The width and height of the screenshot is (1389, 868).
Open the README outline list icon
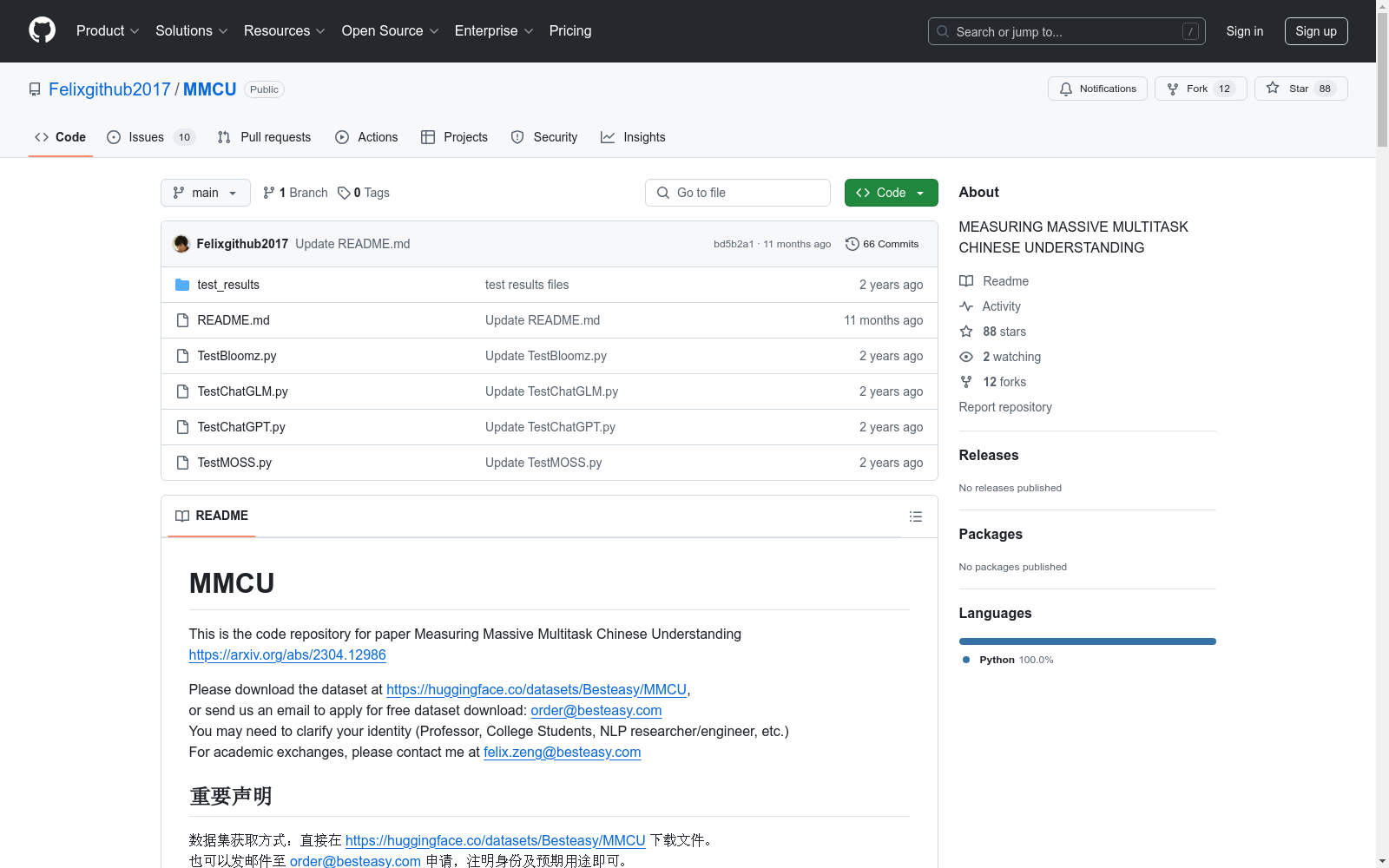(x=915, y=516)
